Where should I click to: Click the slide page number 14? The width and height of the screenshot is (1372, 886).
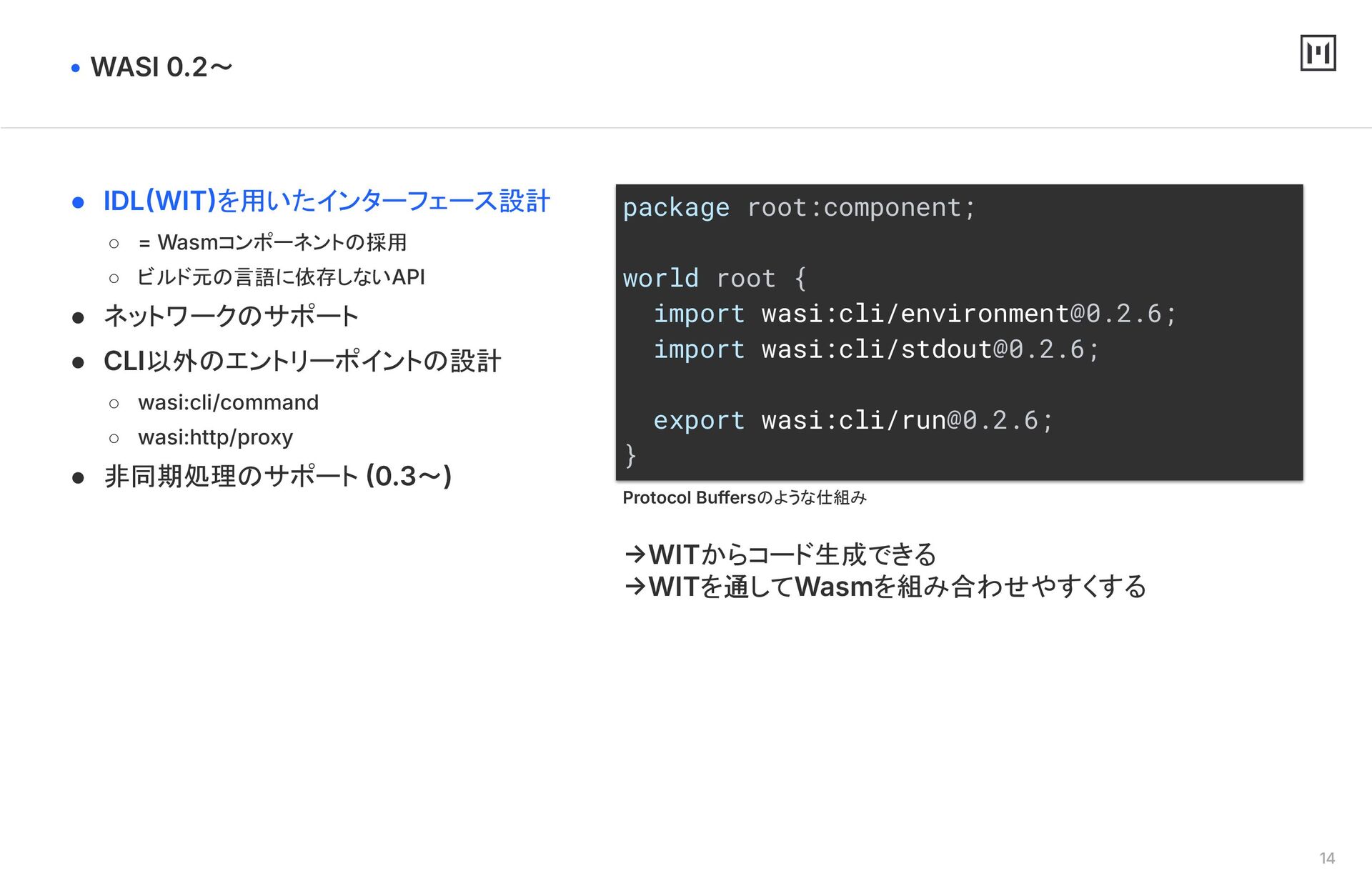click(1327, 858)
